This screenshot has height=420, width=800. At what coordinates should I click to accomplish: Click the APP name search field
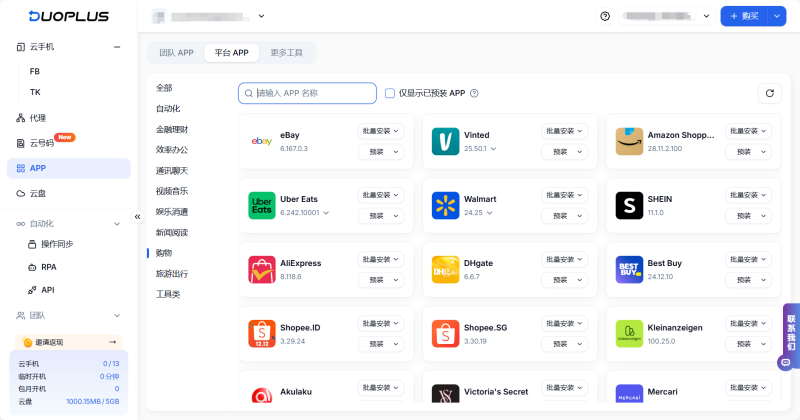coord(307,93)
